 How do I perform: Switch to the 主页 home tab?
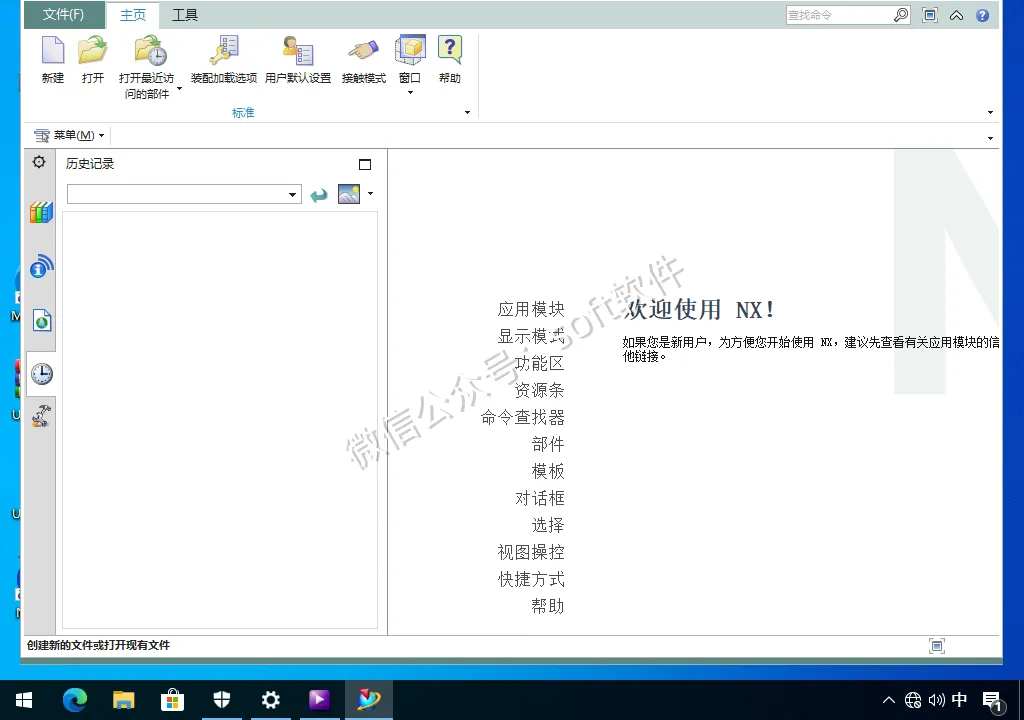pos(133,15)
